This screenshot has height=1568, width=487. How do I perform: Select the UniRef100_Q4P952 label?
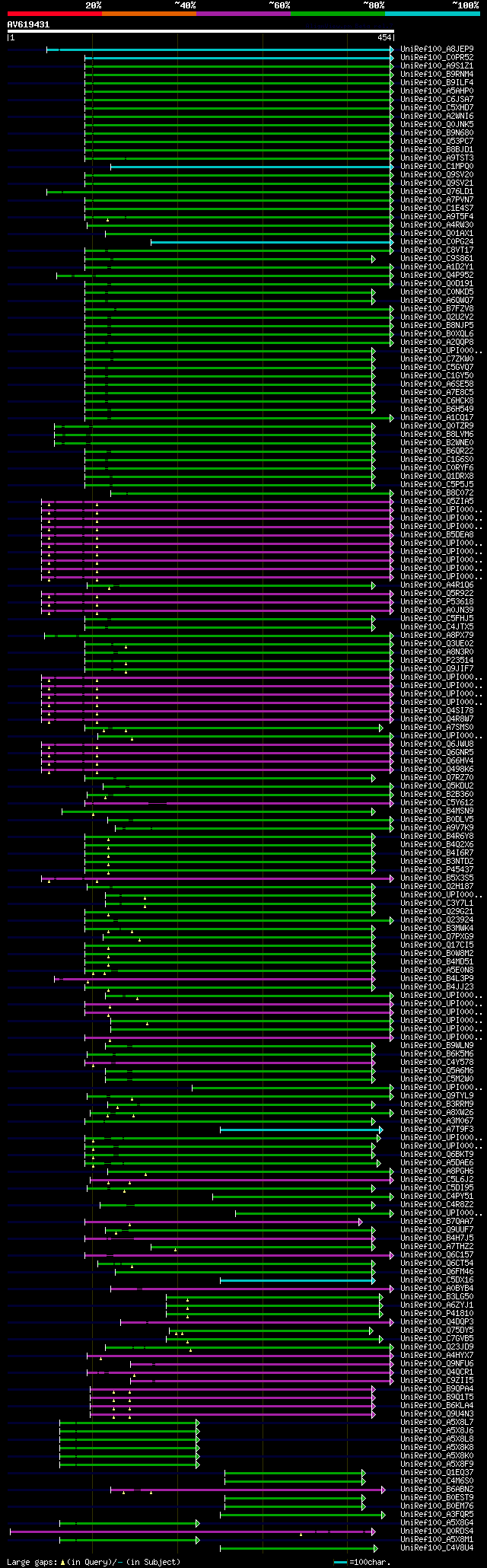tap(437, 276)
